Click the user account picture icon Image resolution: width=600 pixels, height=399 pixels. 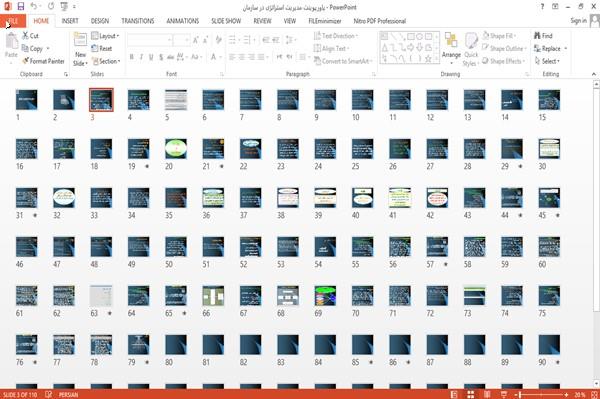click(x=595, y=21)
